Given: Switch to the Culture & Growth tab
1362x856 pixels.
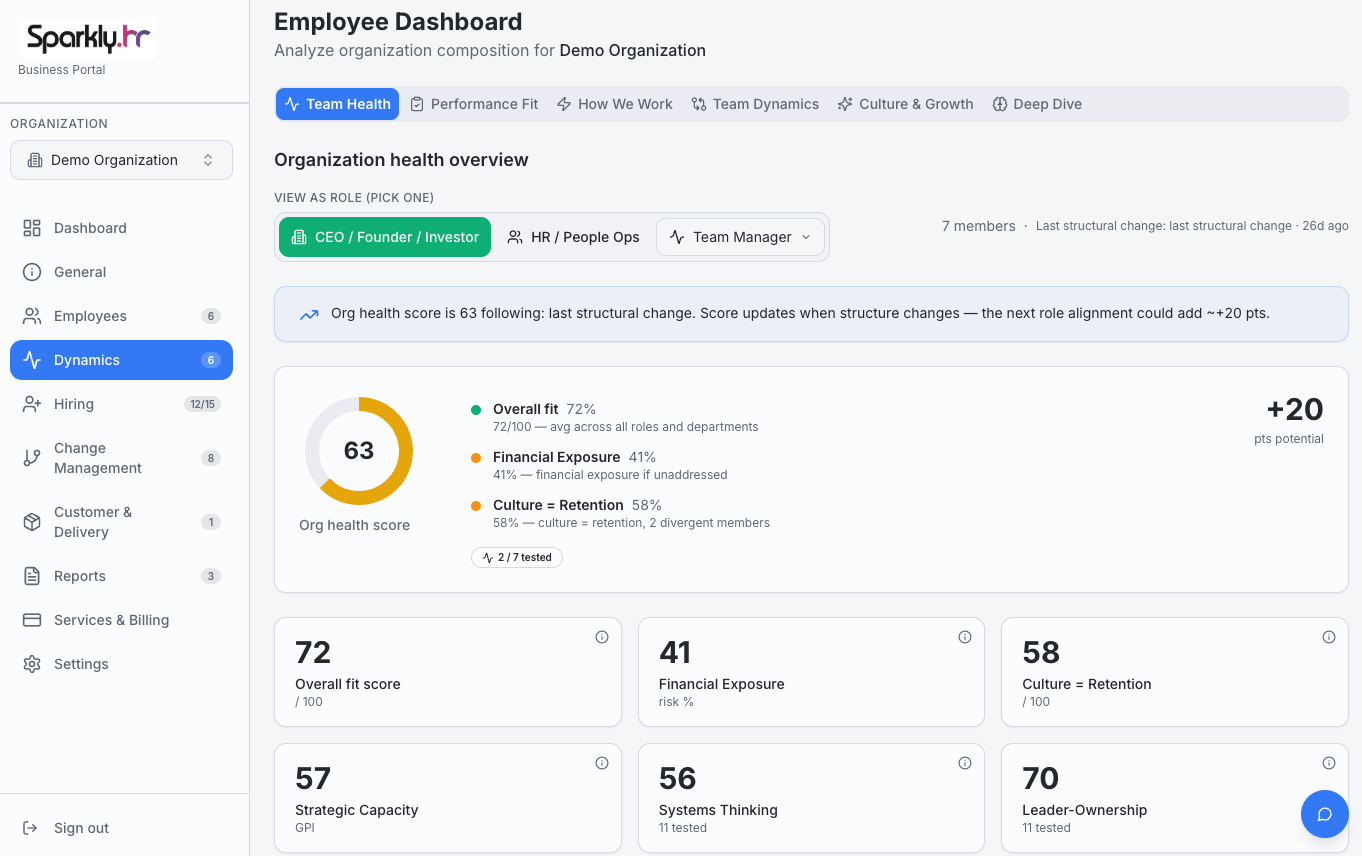Looking at the screenshot, I should (x=905, y=104).
